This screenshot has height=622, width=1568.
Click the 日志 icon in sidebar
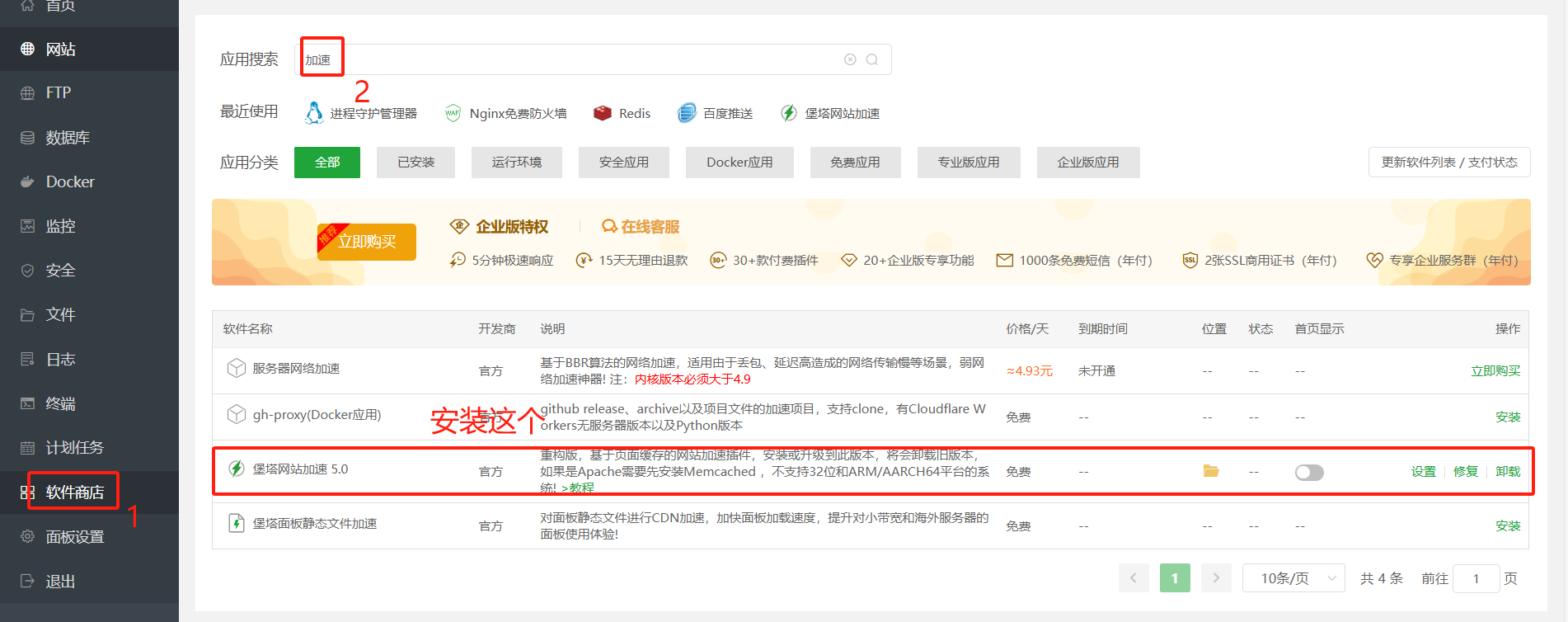pos(27,359)
